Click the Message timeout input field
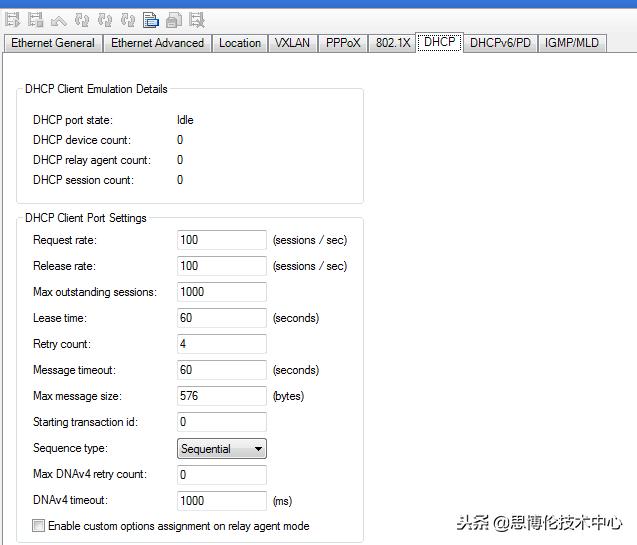The image size is (637, 545). point(222,370)
